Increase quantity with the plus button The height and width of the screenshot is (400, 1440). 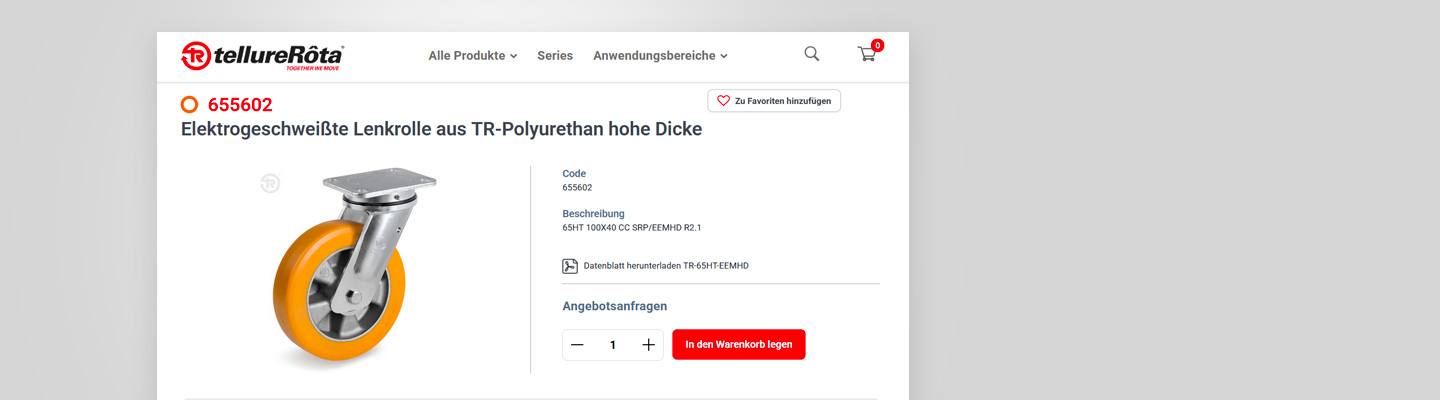point(648,345)
